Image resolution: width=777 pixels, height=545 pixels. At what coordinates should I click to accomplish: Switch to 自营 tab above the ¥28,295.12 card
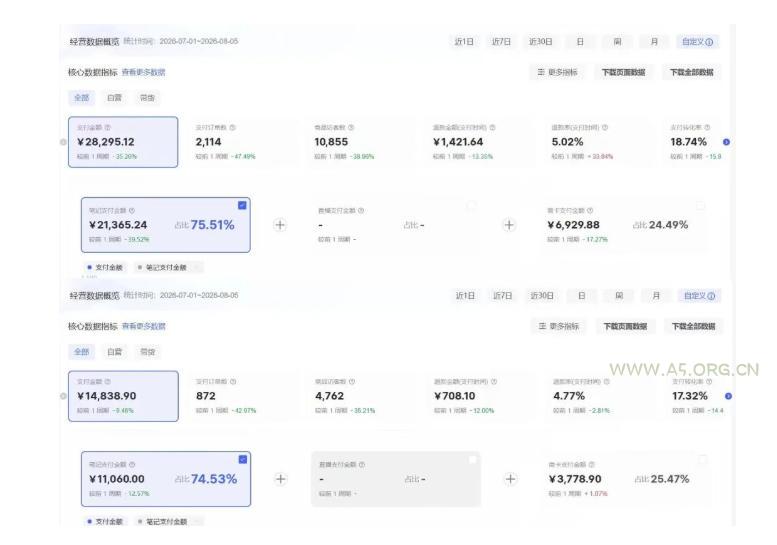pyautogui.click(x=114, y=98)
